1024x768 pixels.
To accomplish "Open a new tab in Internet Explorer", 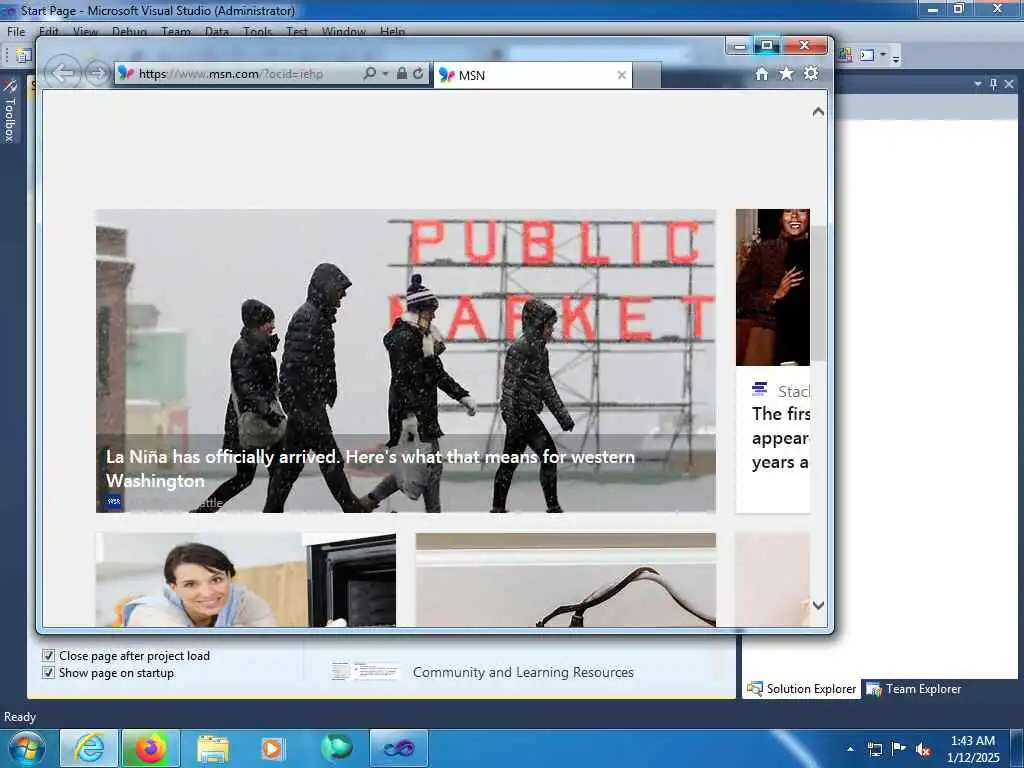I will pyautogui.click(x=647, y=76).
